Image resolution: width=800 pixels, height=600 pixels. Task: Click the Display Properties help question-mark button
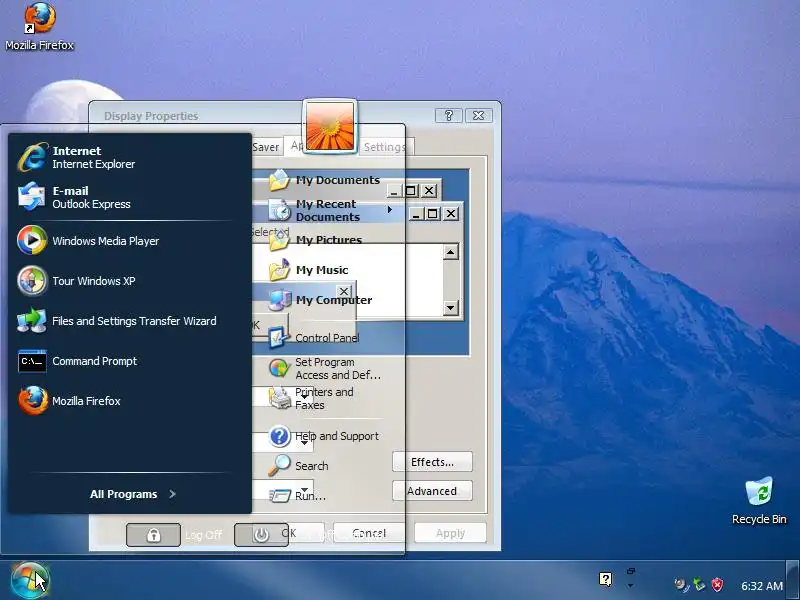[x=448, y=116]
